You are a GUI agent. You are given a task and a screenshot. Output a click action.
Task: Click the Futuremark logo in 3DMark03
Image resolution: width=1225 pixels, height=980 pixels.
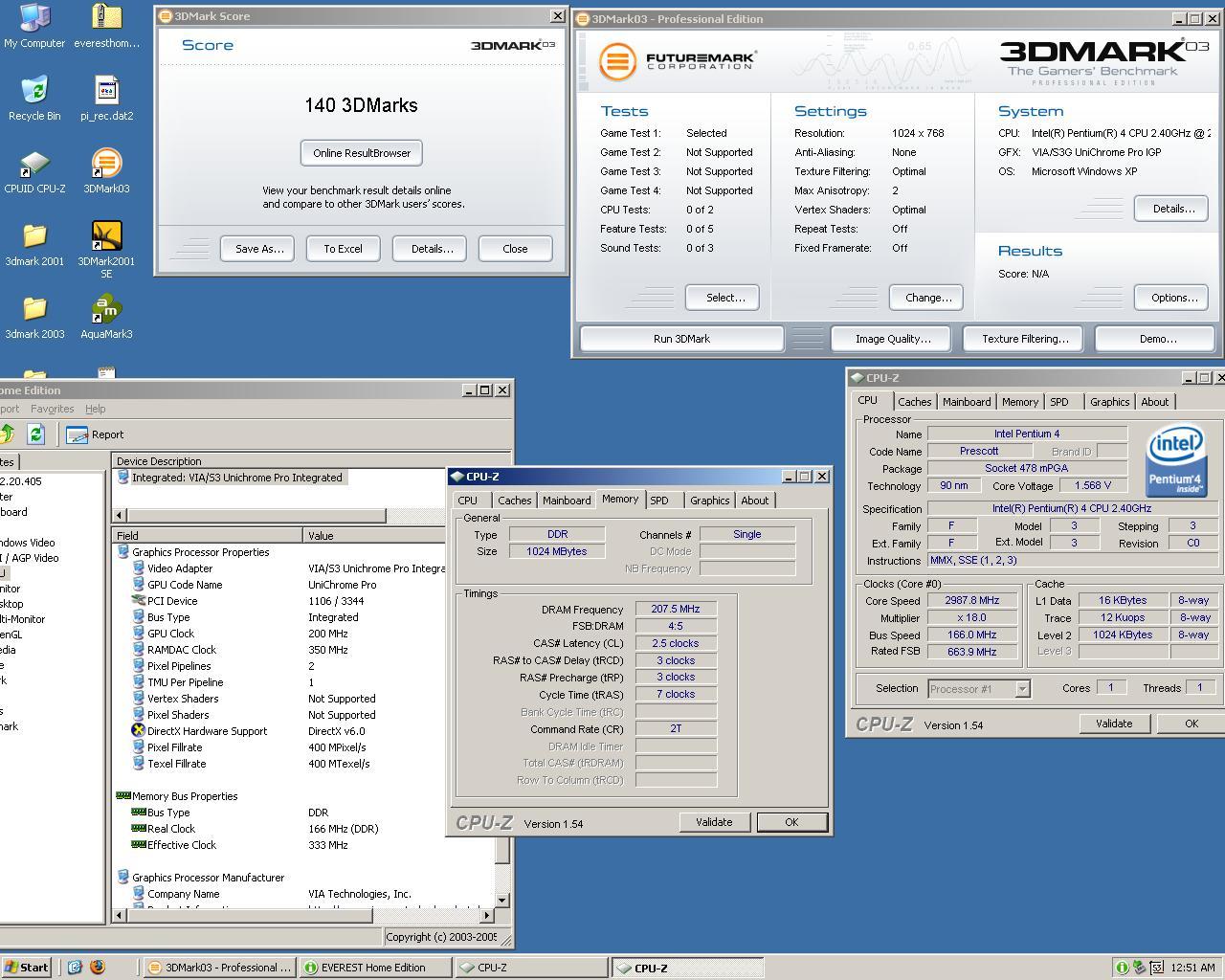[679, 61]
